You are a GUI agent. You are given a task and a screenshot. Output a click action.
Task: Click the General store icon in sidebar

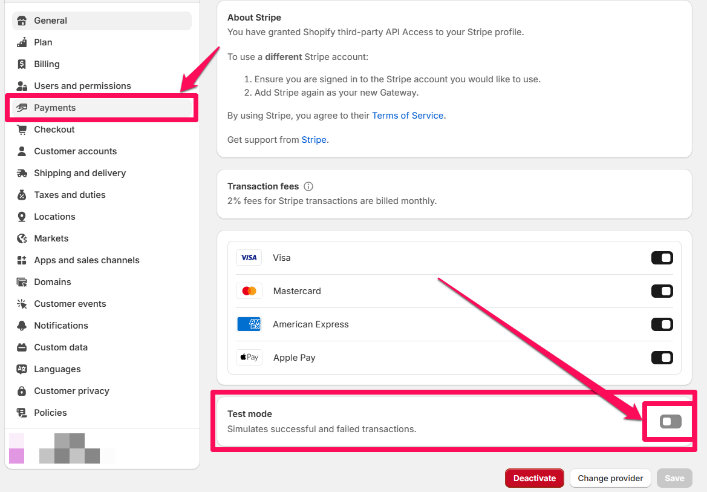click(x=22, y=21)
